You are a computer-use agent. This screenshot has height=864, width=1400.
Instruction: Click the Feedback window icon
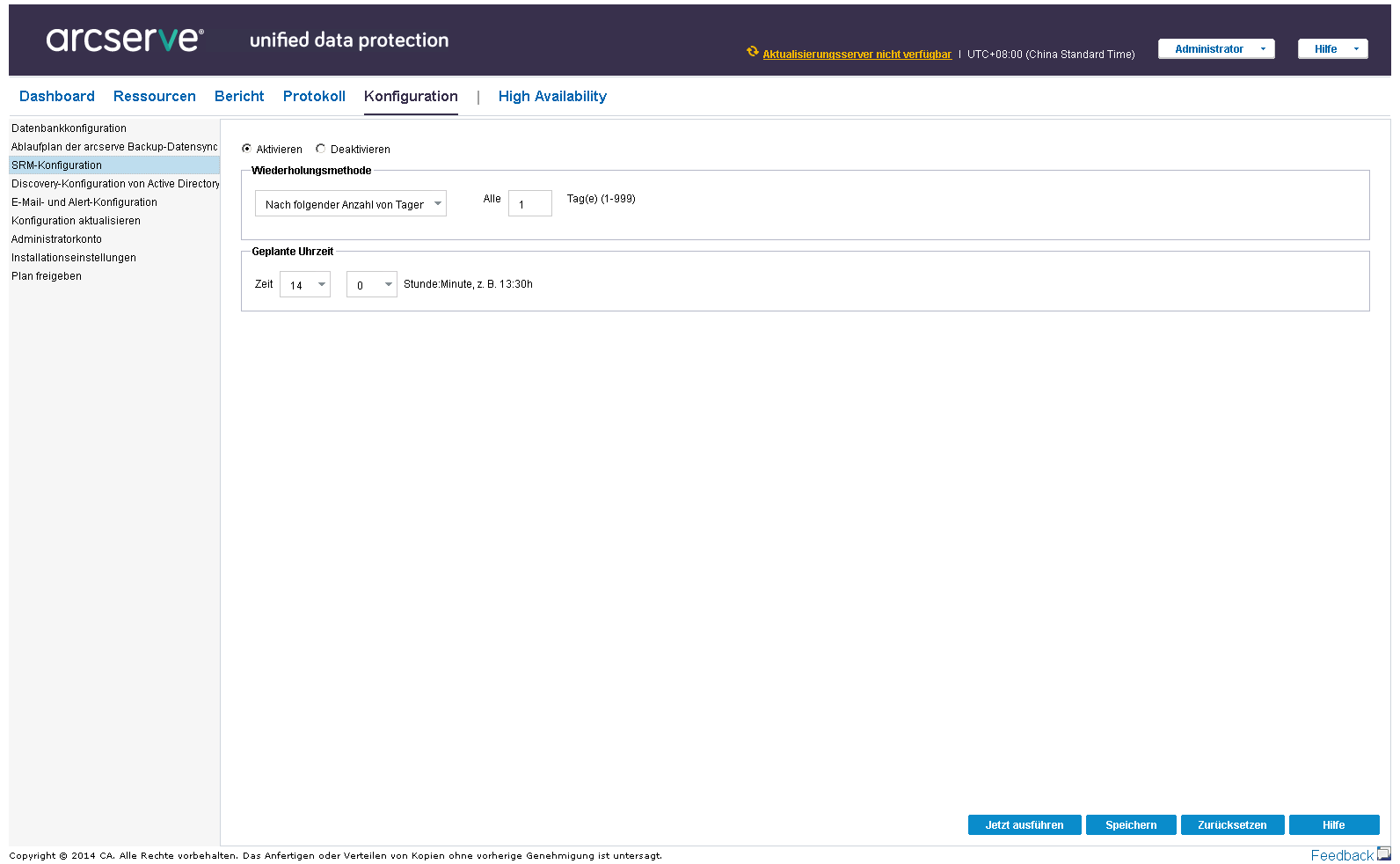pos(1384,853)
